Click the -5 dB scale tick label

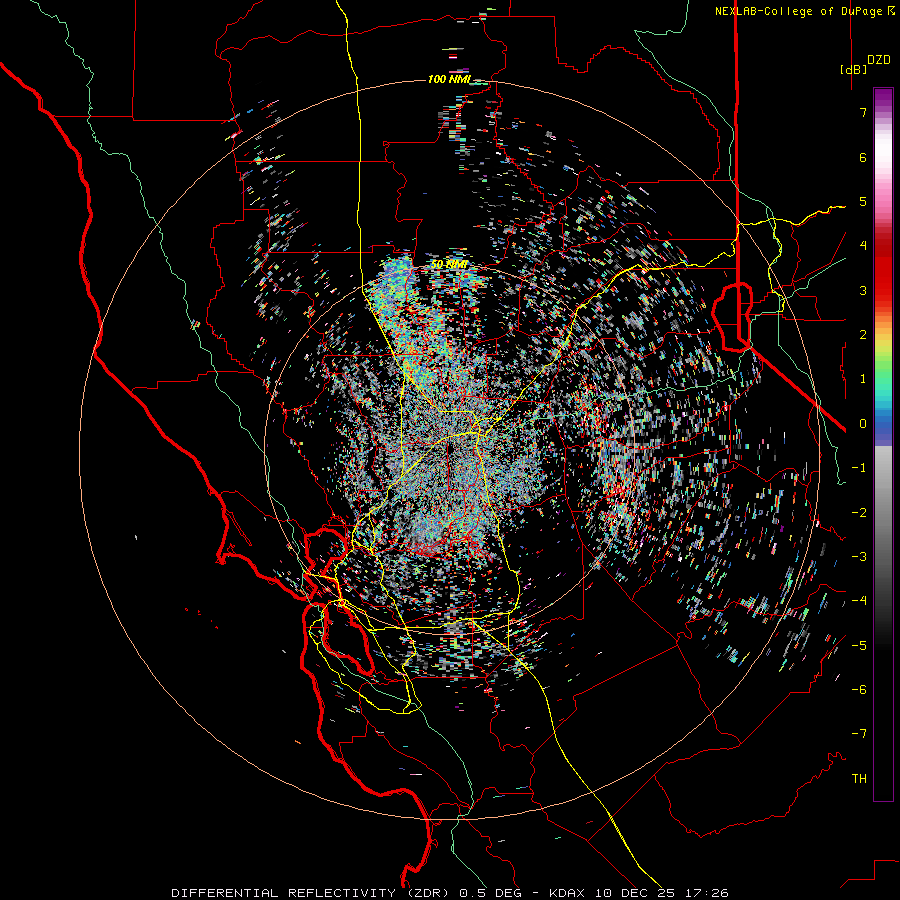pos(859,646)
